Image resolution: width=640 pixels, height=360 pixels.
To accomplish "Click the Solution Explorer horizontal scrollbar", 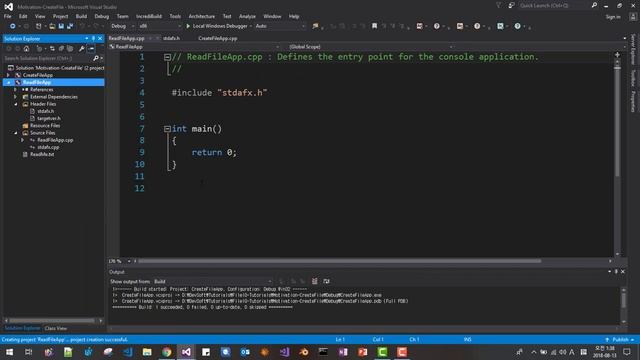I will (x=52, y=321).
